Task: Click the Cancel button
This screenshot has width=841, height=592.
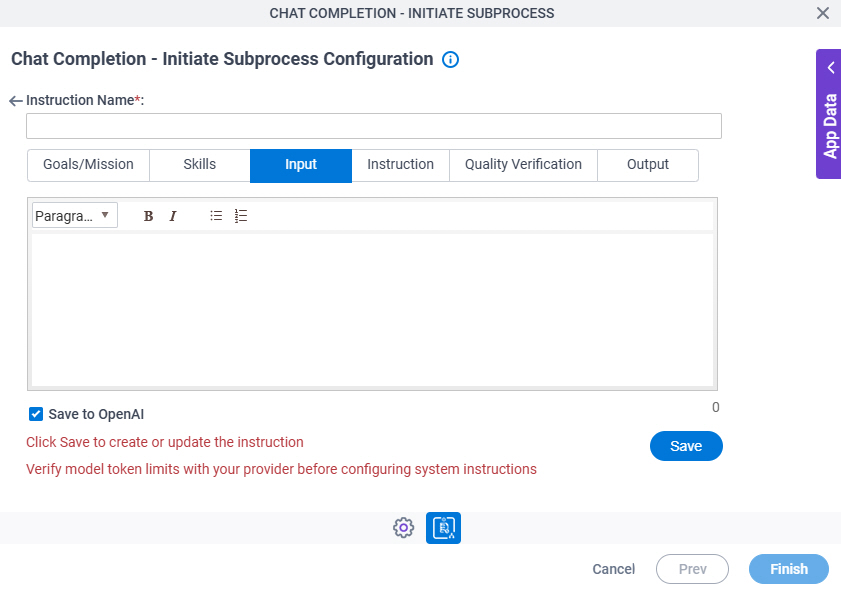Action: pyautogui.click(x=614, y=569)
